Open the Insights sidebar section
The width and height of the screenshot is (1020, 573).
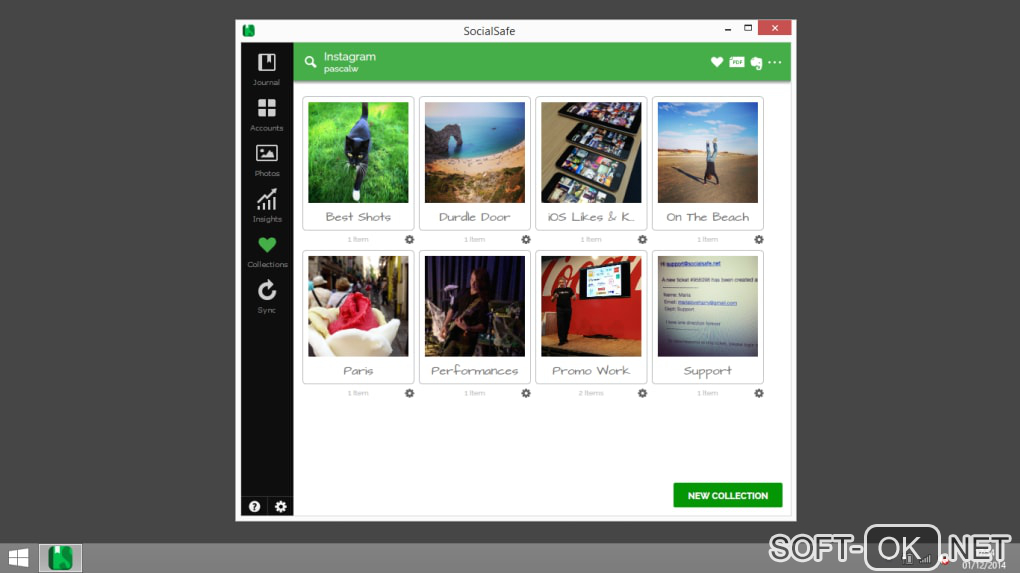267,206
